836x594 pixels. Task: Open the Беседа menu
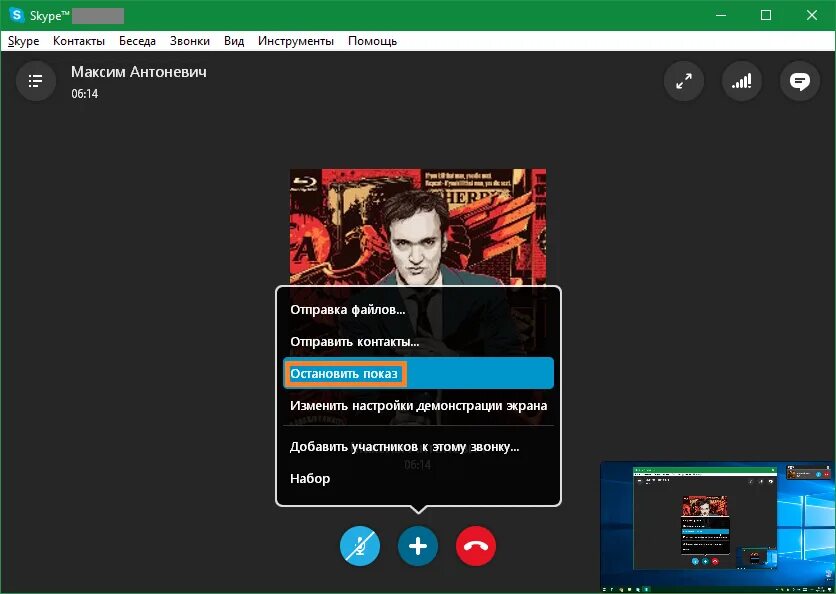tap(137, 41)
